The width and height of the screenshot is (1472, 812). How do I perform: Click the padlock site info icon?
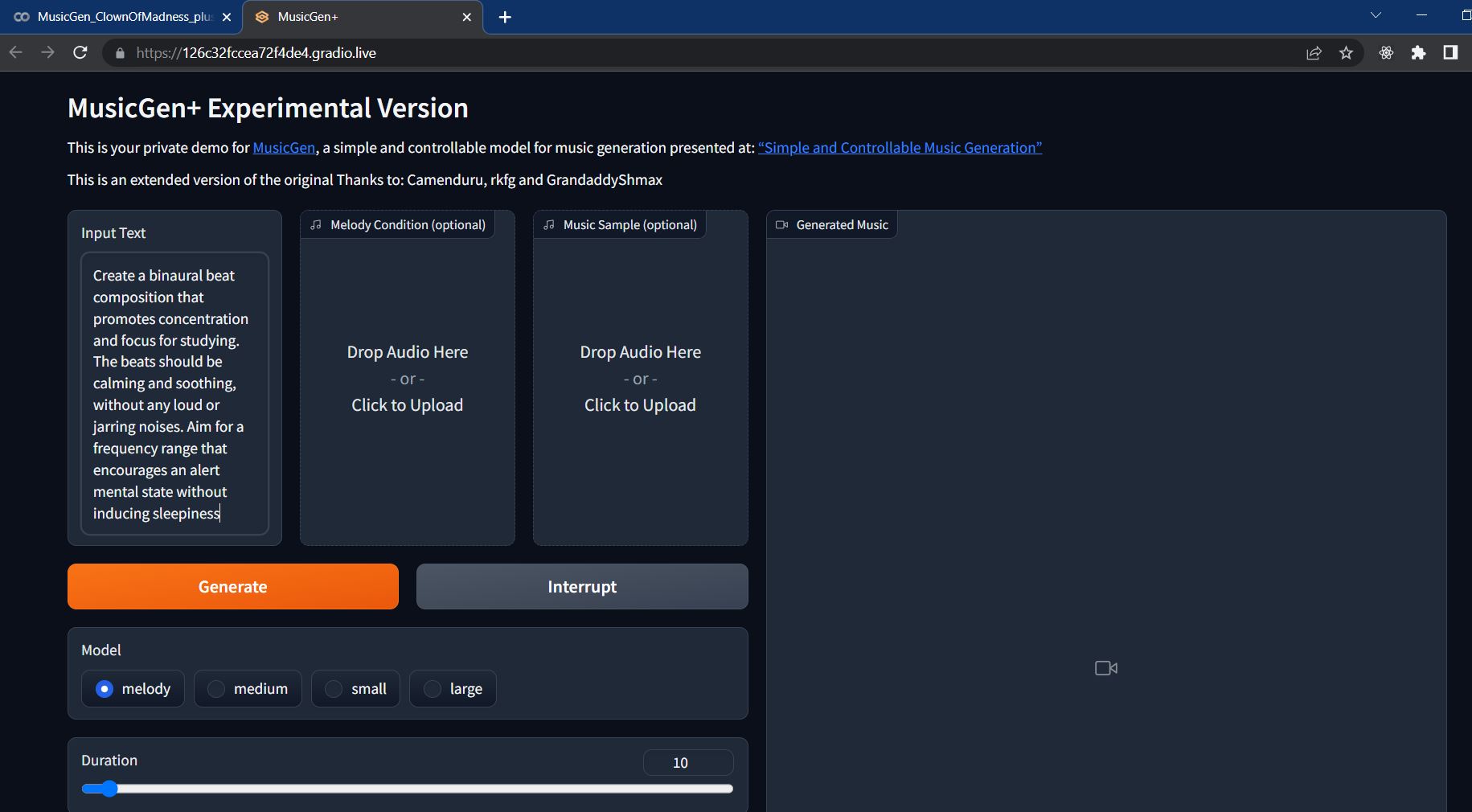point(121,53)
